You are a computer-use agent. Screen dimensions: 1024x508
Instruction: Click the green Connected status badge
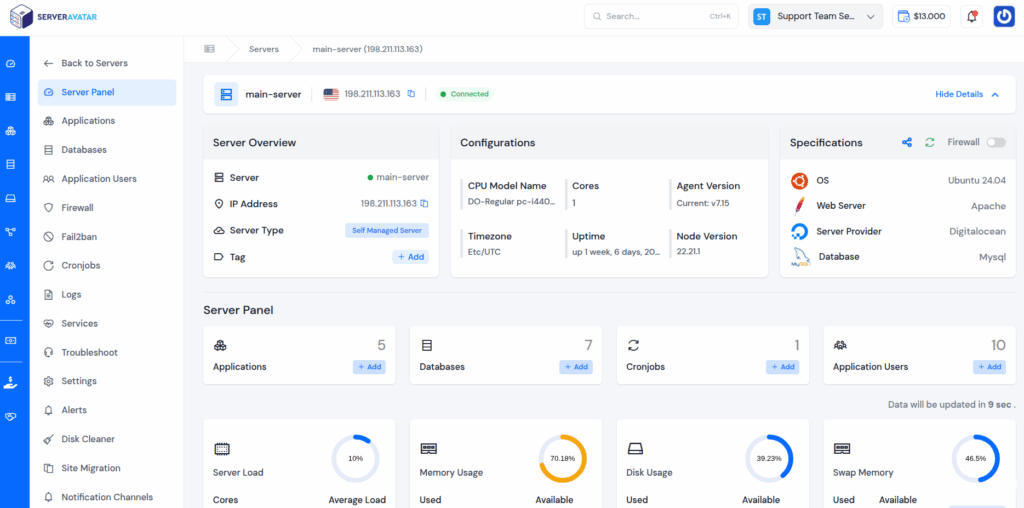point(465,94)
